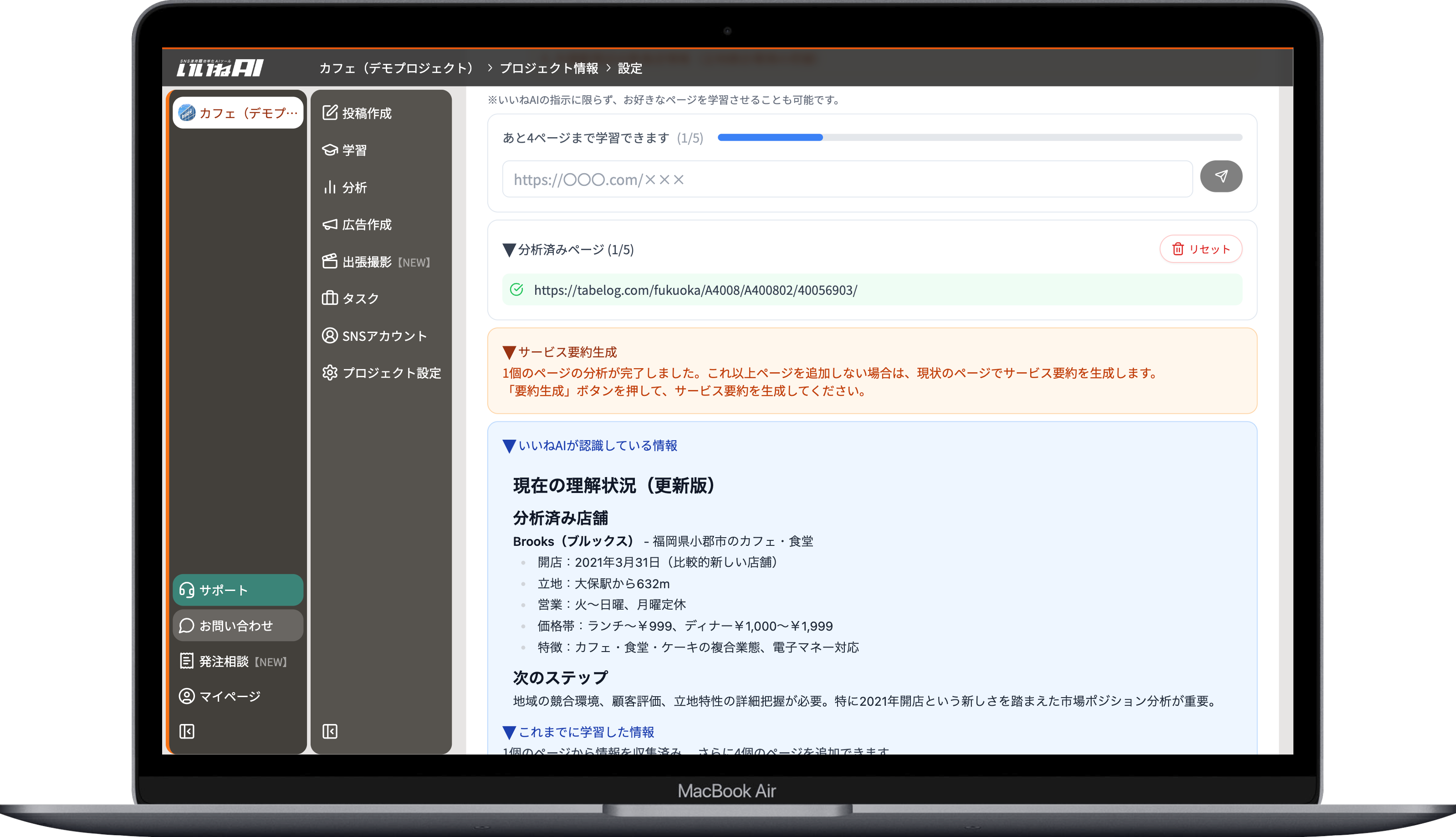Viewport: 1456px width, 837px height.
Task: Click the send paper-plane button
Action: click(x=1221, y=176)
